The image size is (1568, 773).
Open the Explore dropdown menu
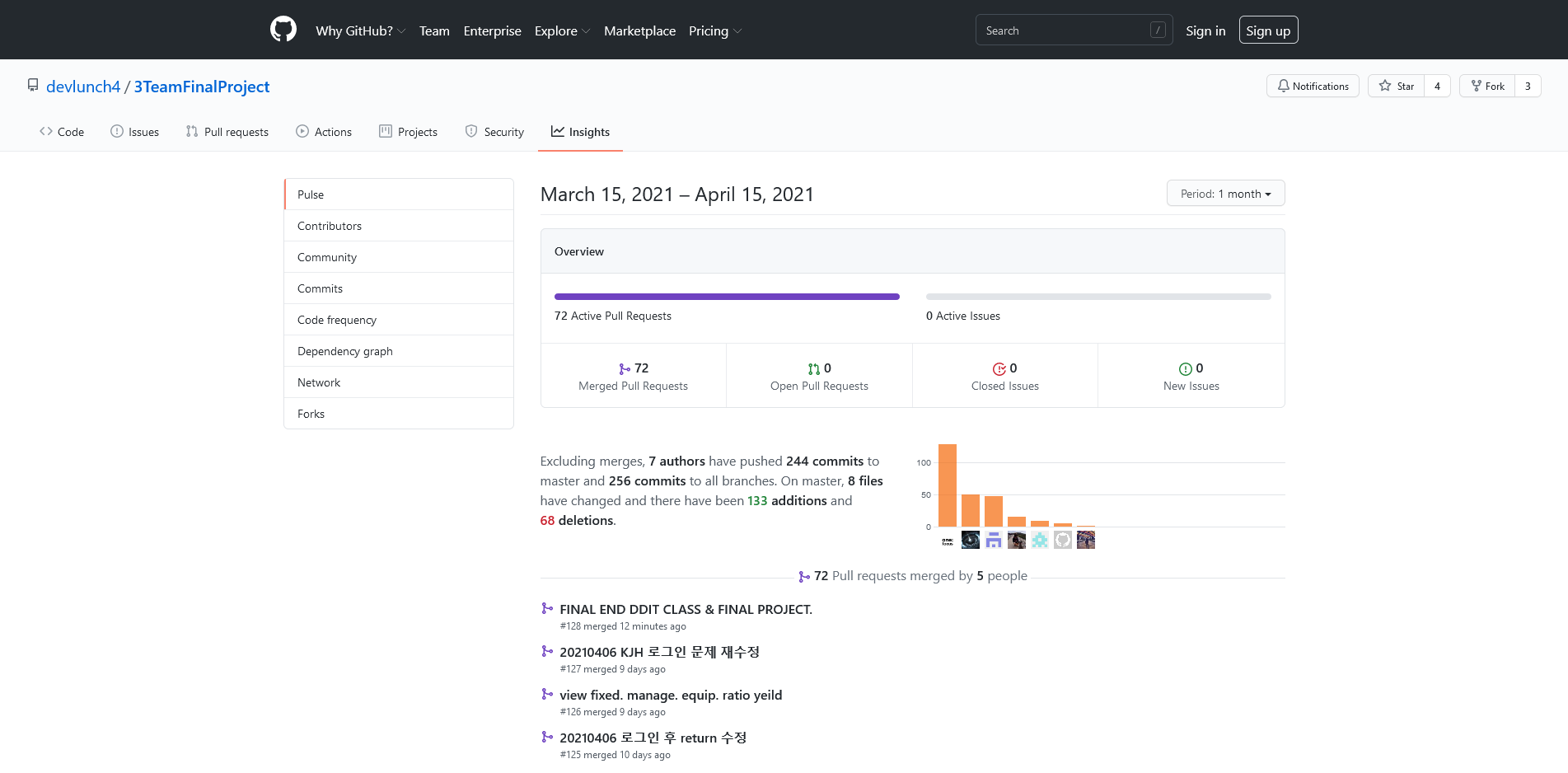tap(562, 30)
